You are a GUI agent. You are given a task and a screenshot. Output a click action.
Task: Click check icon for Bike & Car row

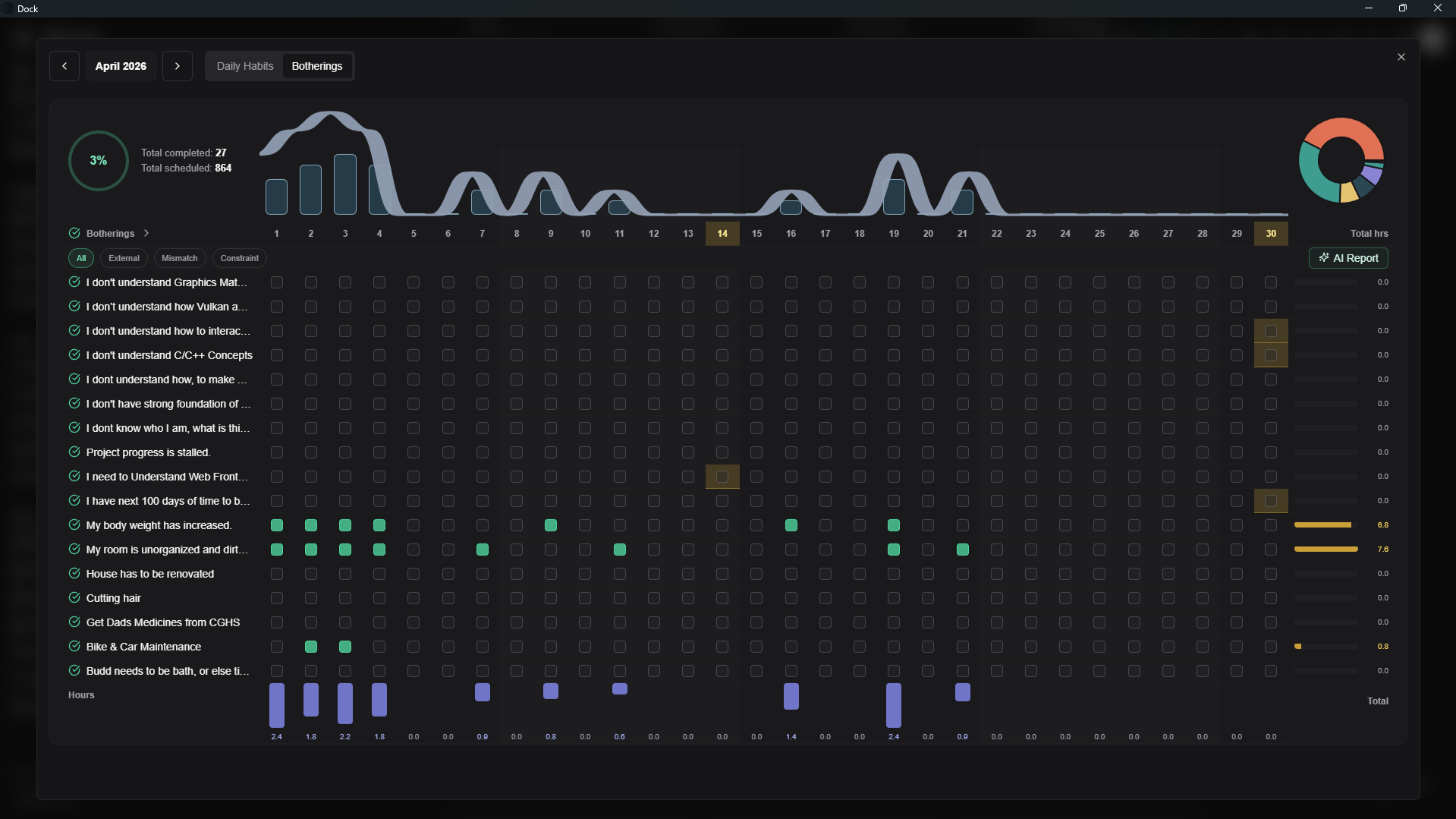click(74, 646)
